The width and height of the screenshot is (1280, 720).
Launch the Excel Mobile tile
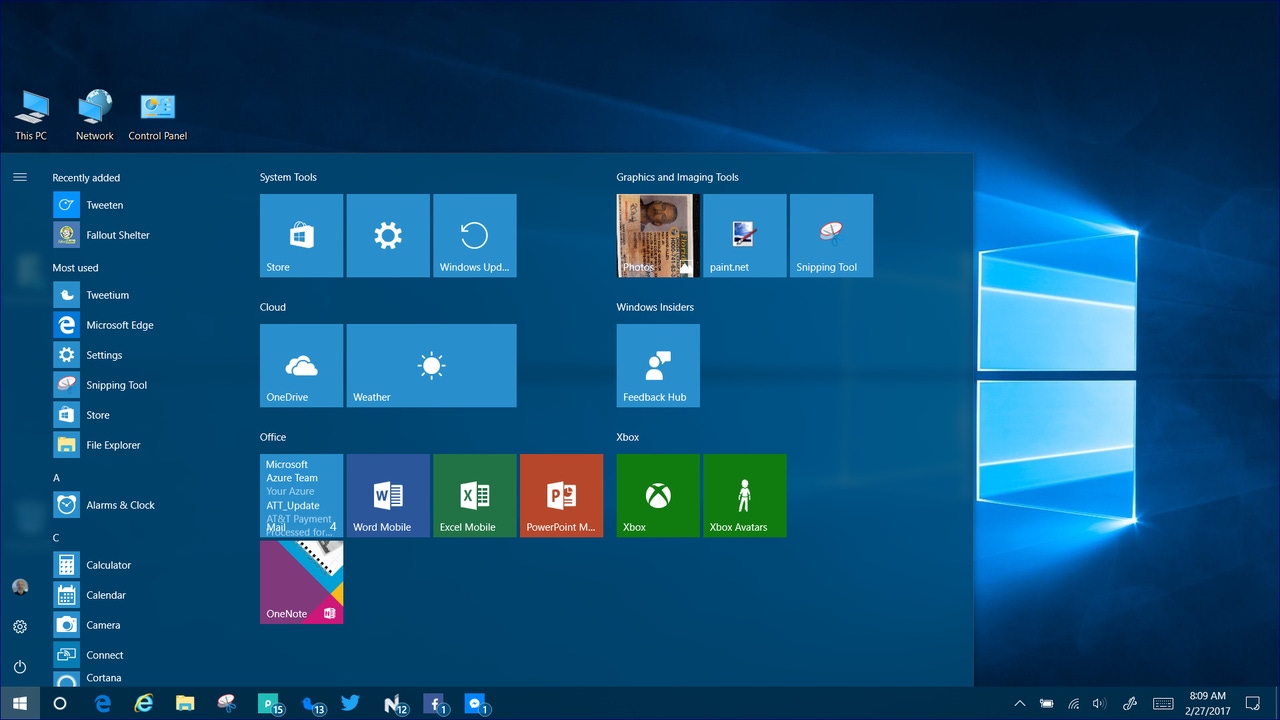[x=475, y=495]
